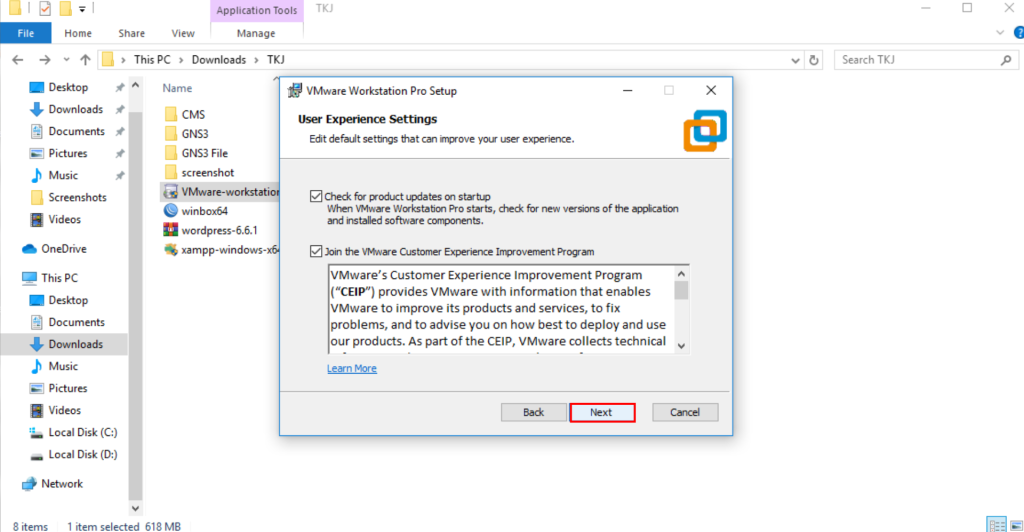Switch to the Share ribbon tab

pos(131,33)
